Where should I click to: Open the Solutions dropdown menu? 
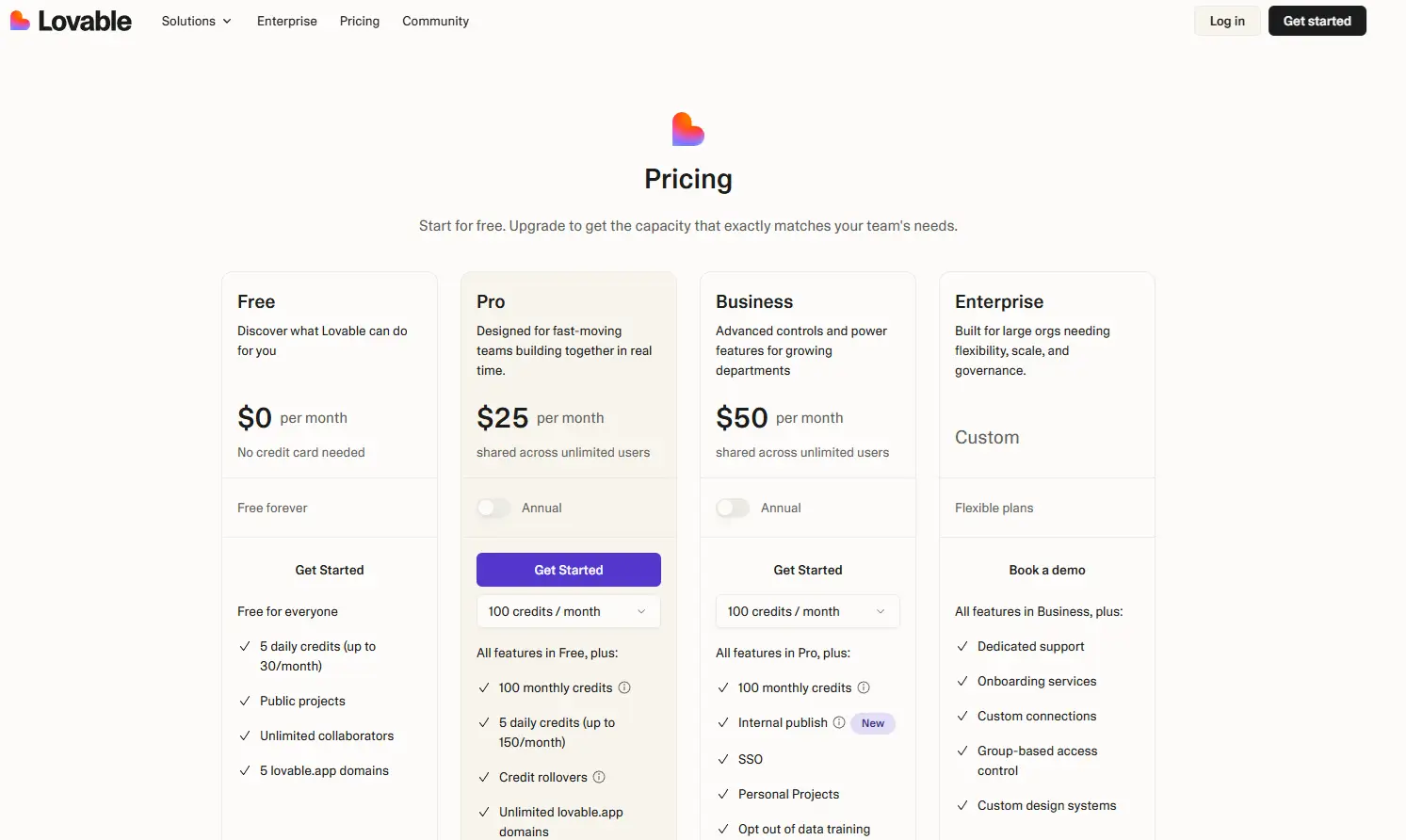[196, 21]
